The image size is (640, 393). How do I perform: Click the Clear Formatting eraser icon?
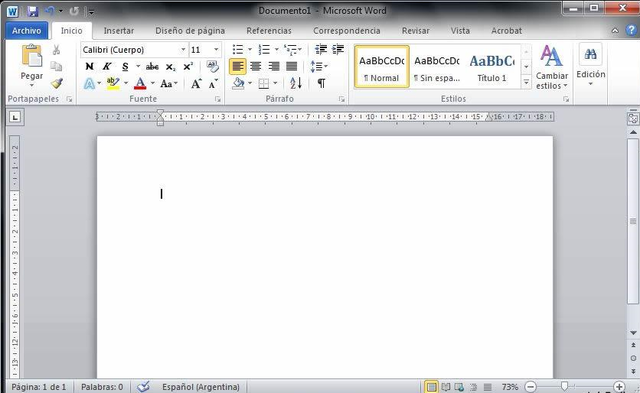212,66
